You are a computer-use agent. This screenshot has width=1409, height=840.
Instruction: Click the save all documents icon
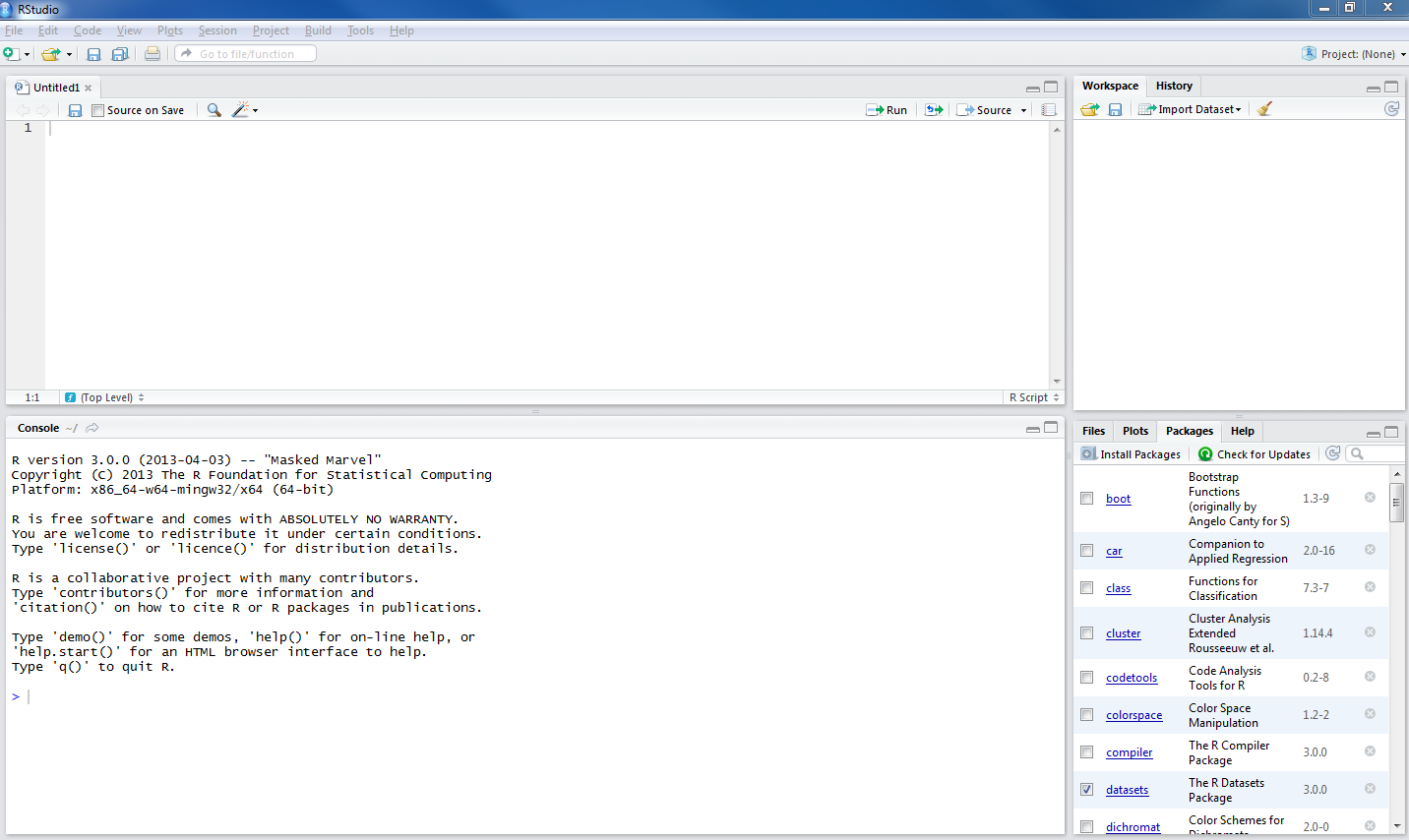(120, 54)
